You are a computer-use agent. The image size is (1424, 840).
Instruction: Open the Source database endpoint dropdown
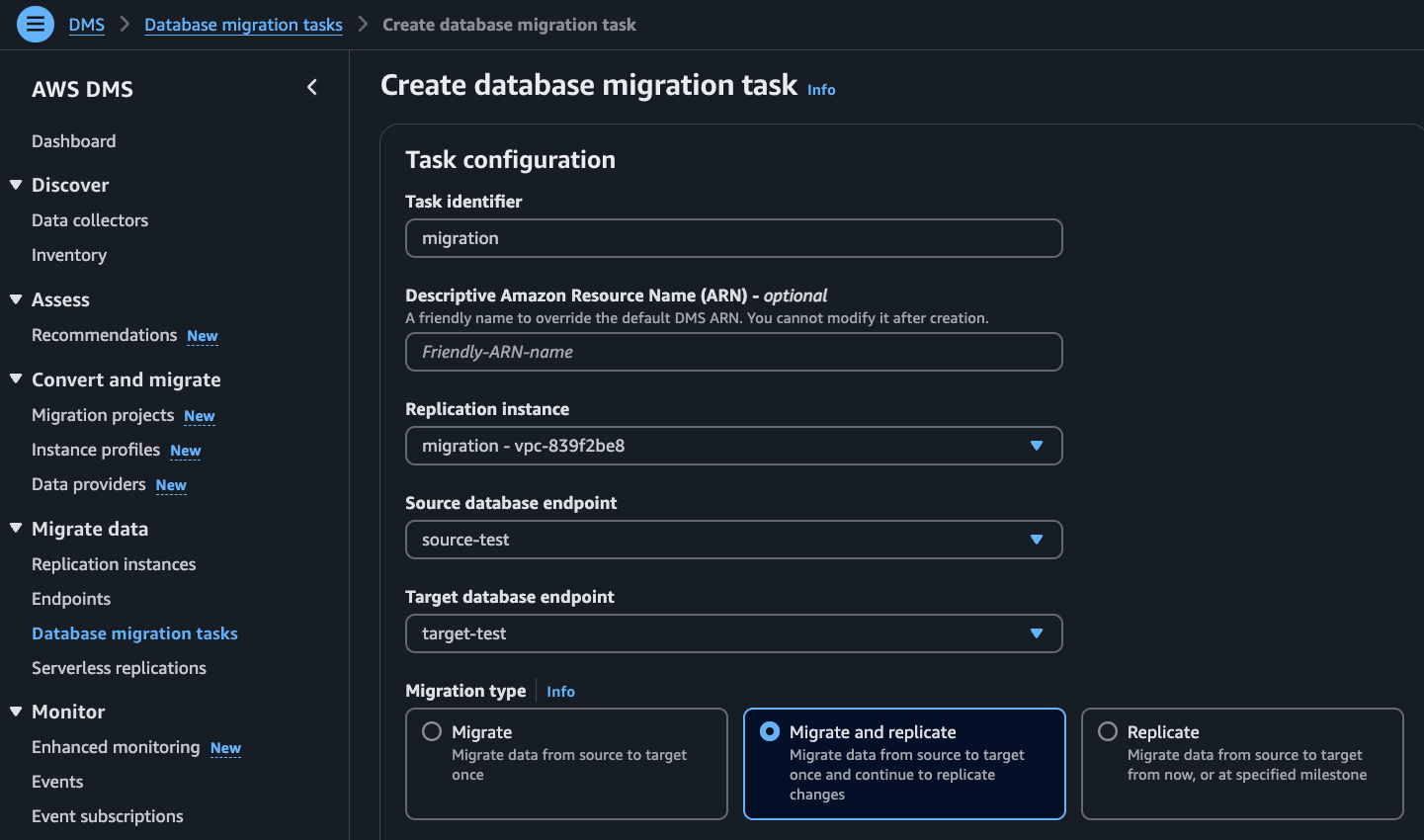733,540
